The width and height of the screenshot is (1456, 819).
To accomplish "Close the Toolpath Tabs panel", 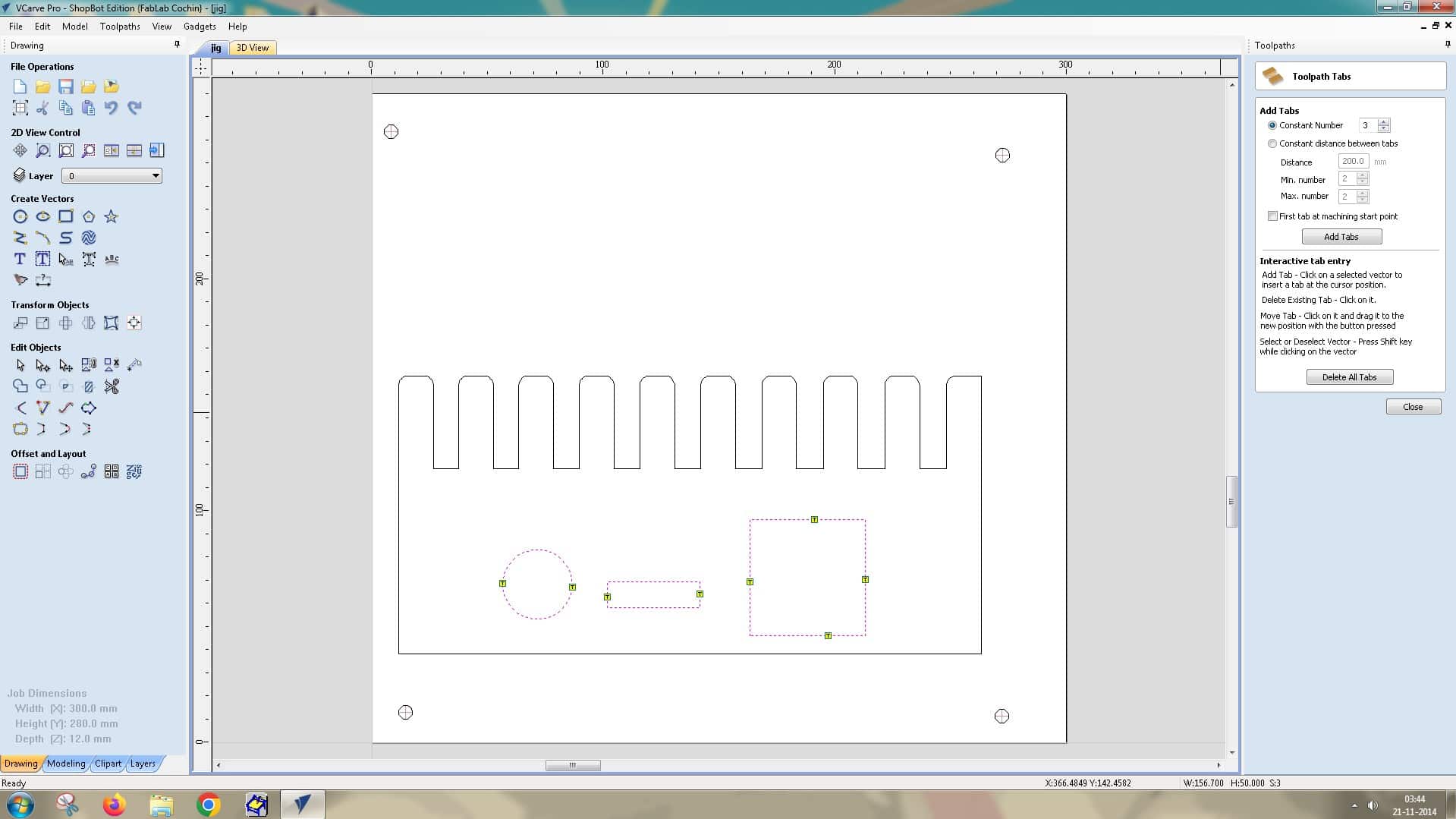I will click(1413, 407).
